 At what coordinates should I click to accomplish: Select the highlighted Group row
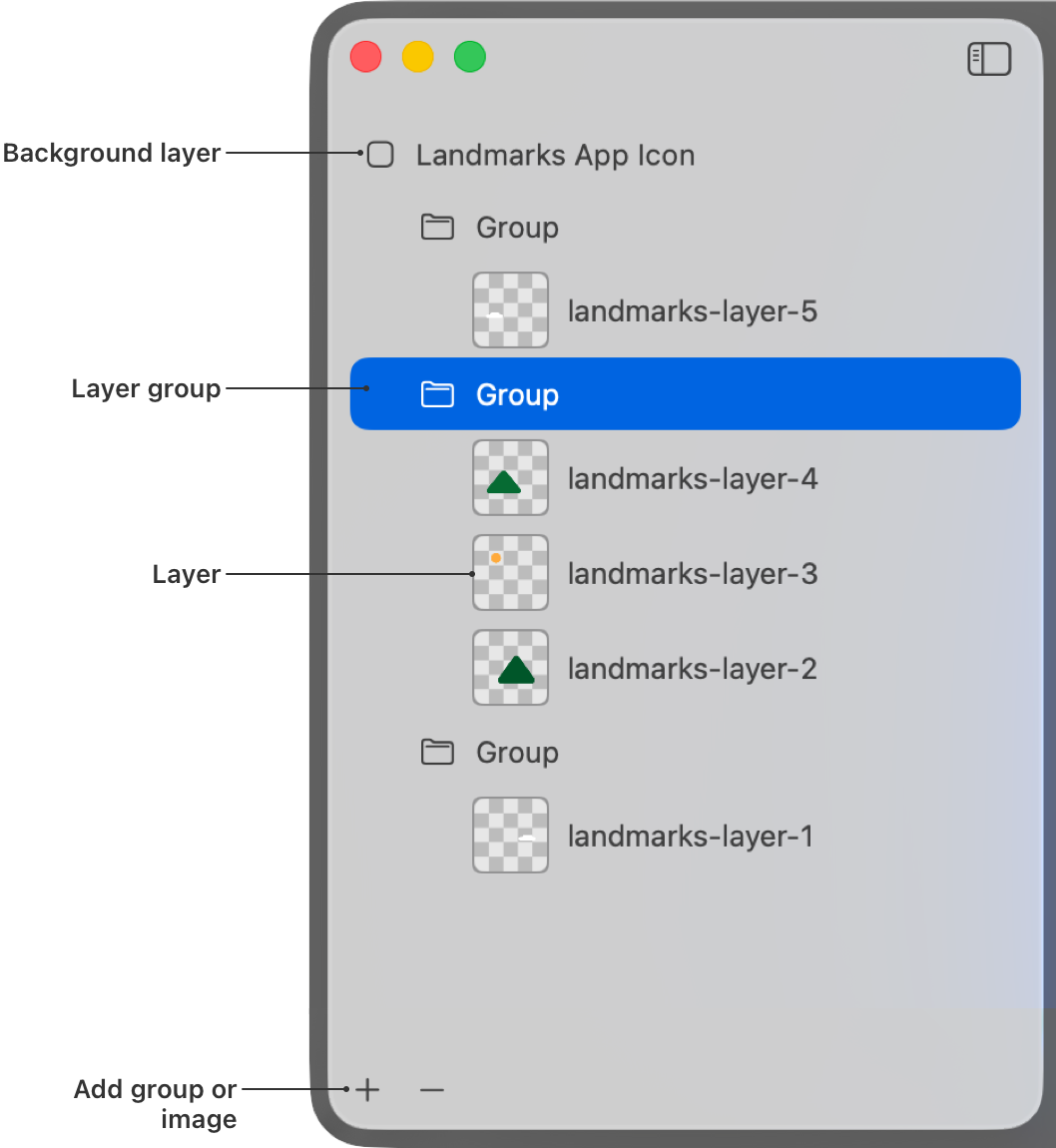[x=685, y=393]
